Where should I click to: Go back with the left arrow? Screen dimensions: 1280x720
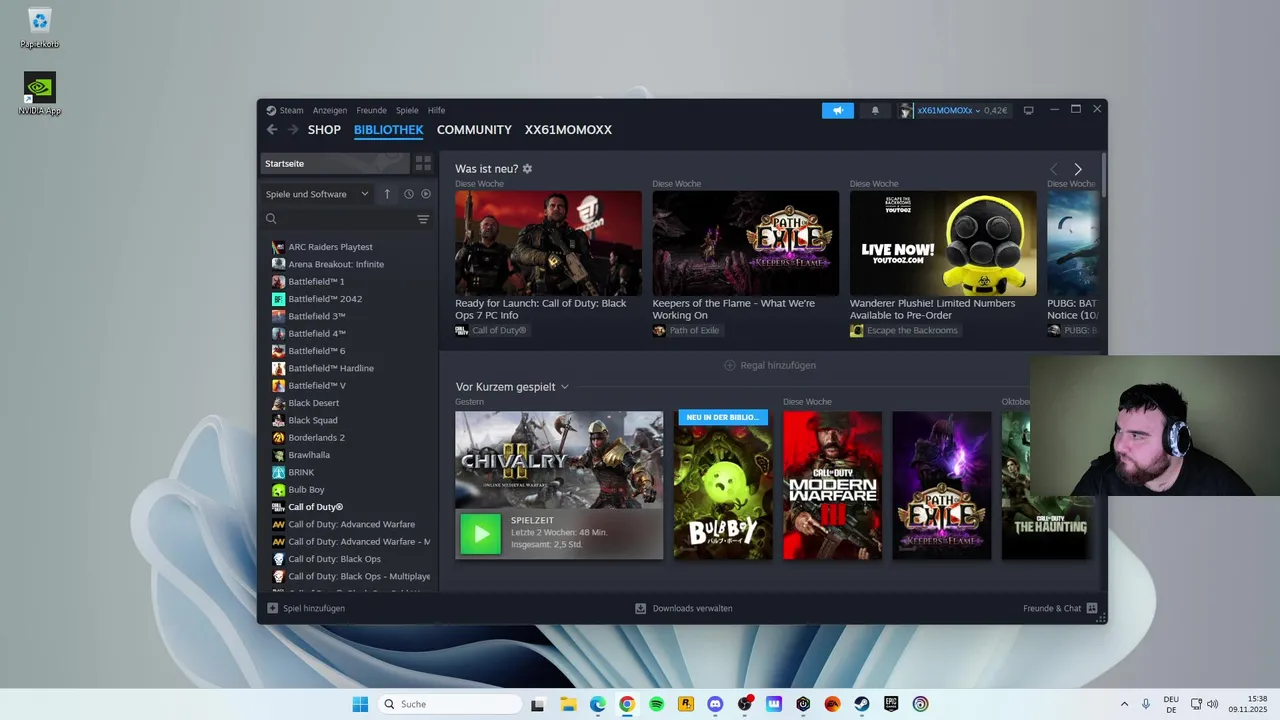coord(272,130)
